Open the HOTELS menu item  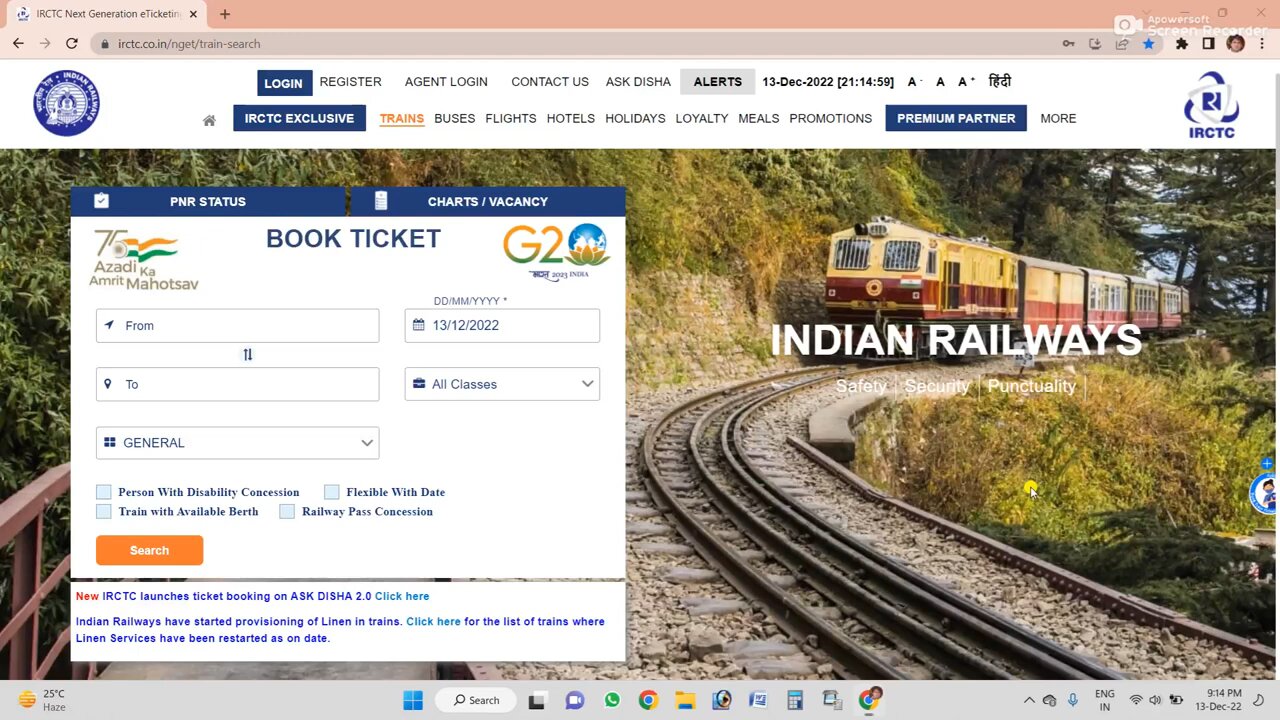[571, 118]
